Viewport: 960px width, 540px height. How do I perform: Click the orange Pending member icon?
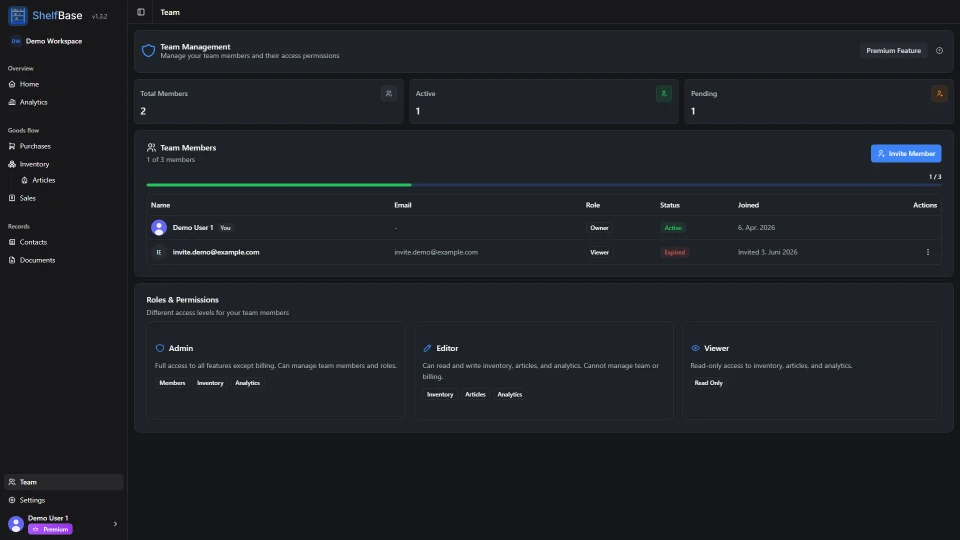(939, 94)
